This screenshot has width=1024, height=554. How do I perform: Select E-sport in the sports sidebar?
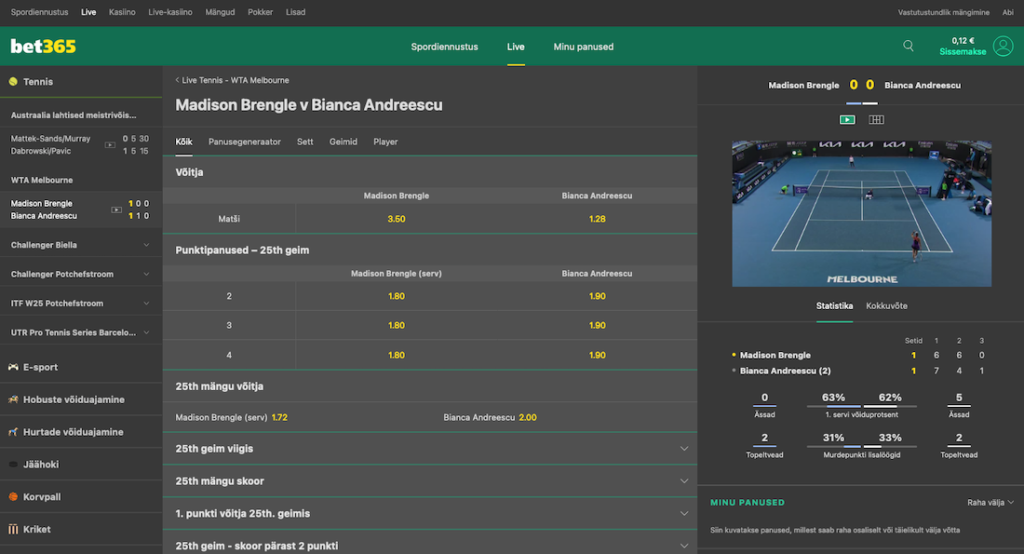38,367
